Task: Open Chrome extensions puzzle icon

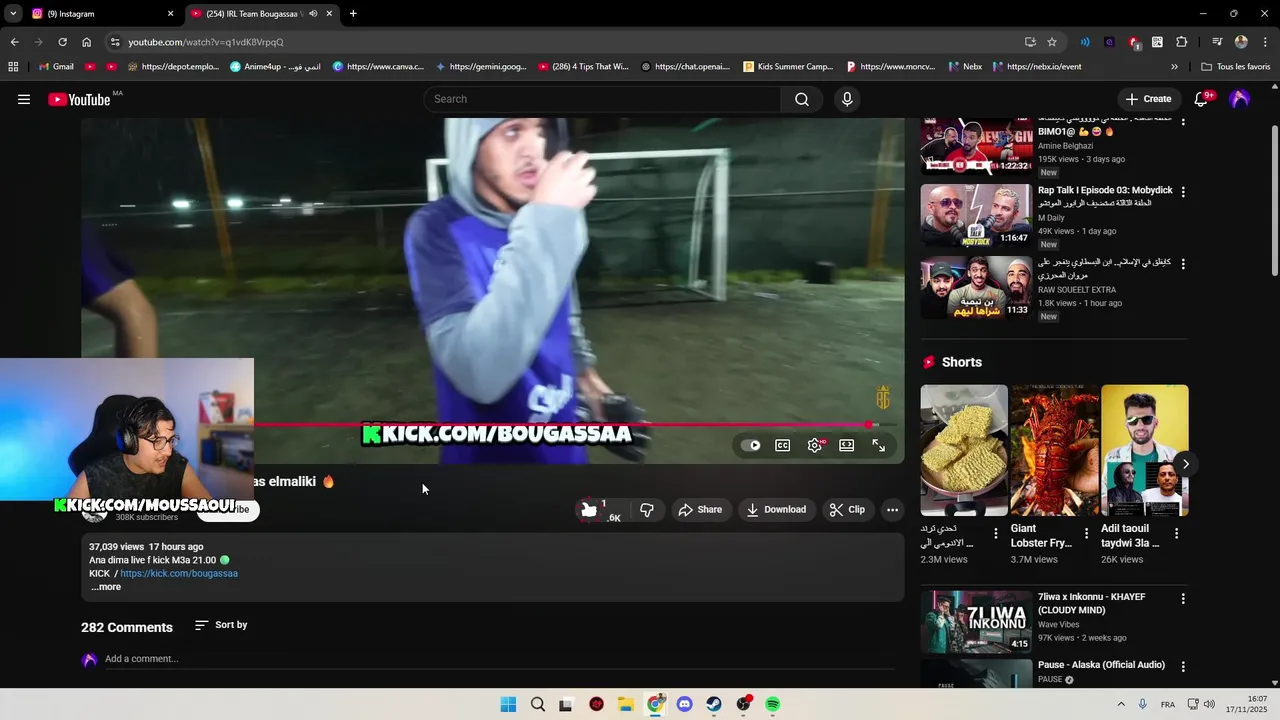Action: pyautogui.click(x=1181, y=42)
